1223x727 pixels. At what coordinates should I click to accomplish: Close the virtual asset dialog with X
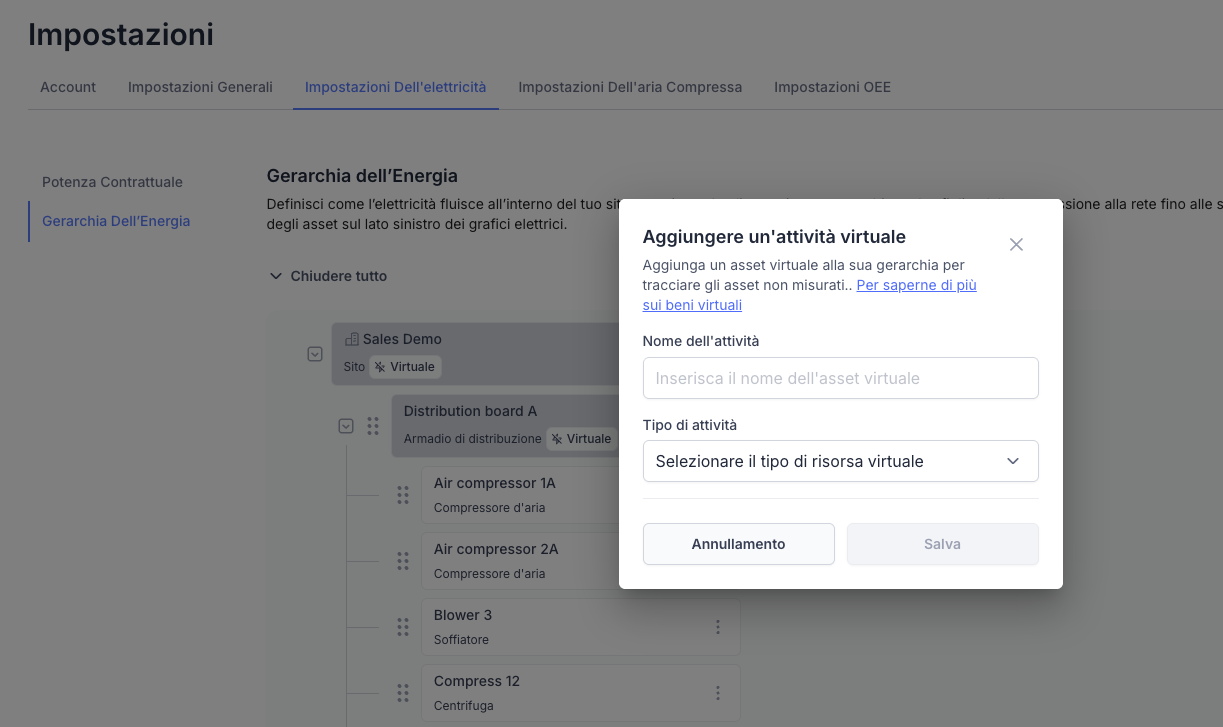pyautogui.click(x=1016, y=245)
